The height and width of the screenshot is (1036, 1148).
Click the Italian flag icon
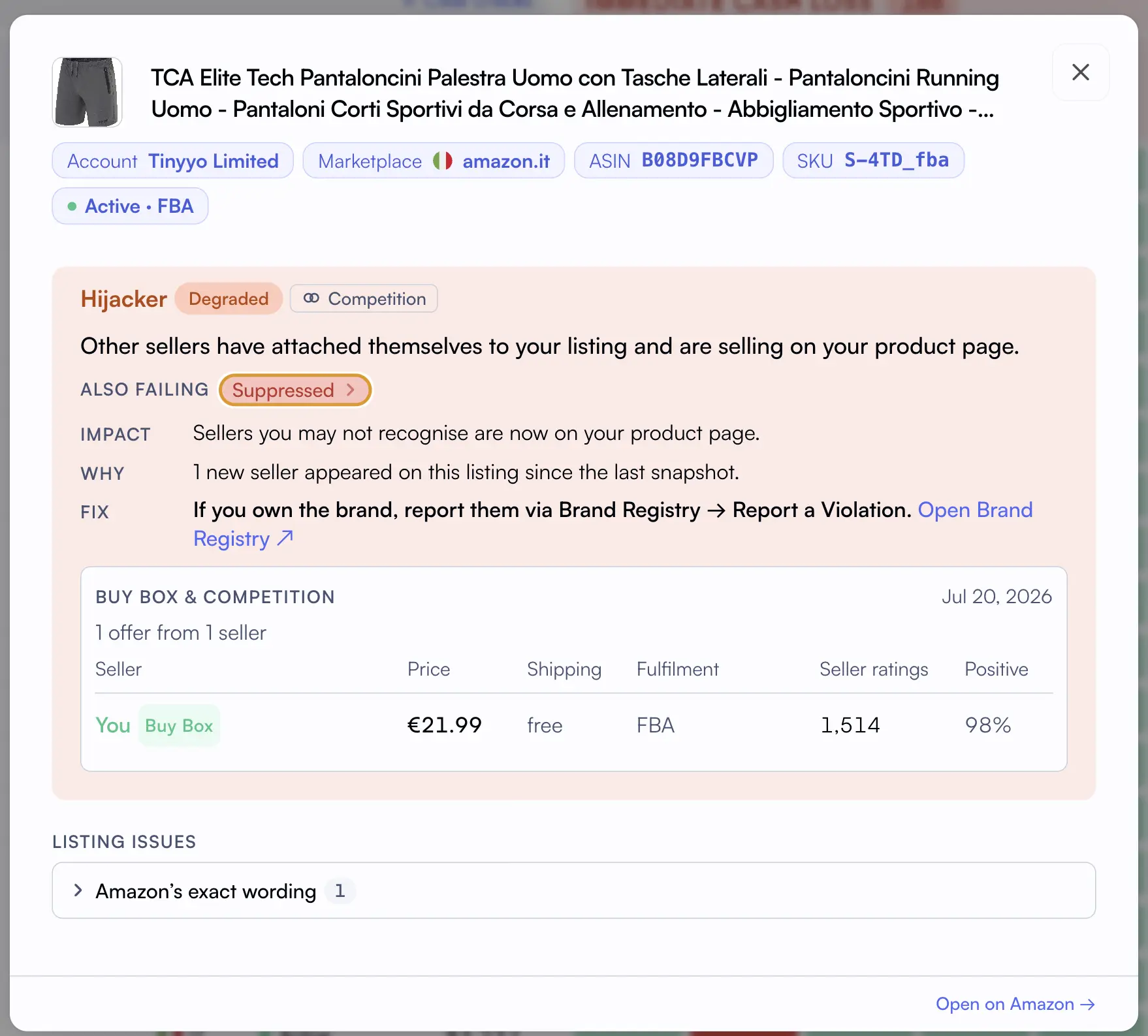(443, 161)
